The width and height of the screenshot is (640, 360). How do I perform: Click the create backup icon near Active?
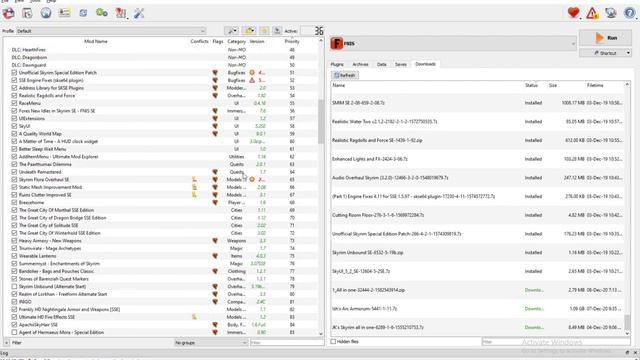(x=277, y=31)
